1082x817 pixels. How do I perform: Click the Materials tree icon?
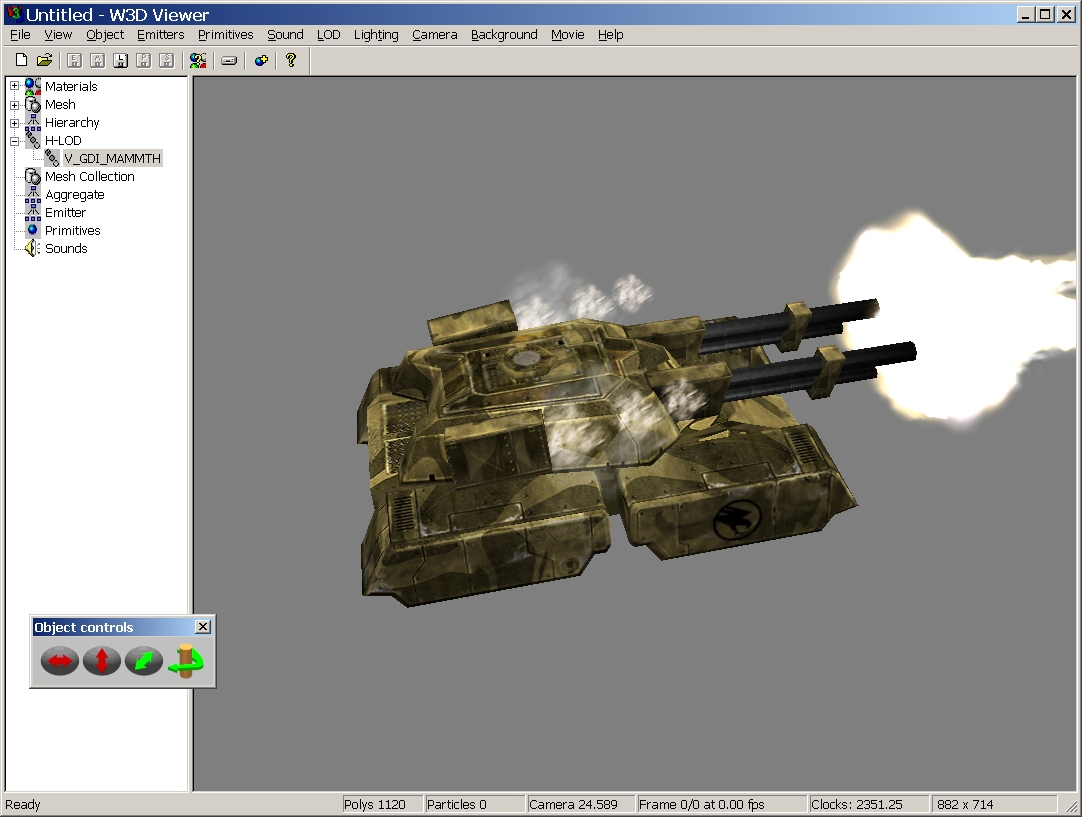click(x=32, y=86)
